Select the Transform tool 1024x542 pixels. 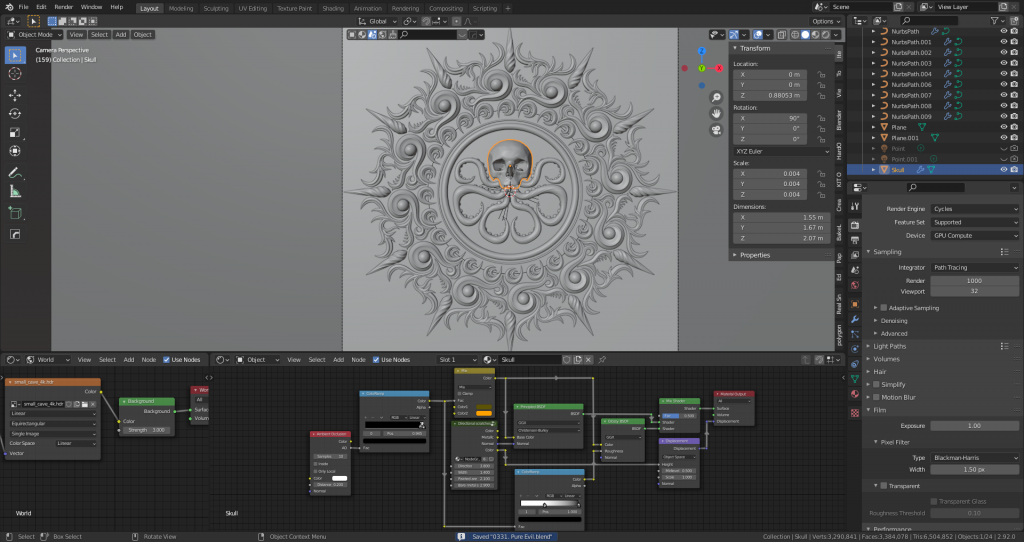click(15, 151)
